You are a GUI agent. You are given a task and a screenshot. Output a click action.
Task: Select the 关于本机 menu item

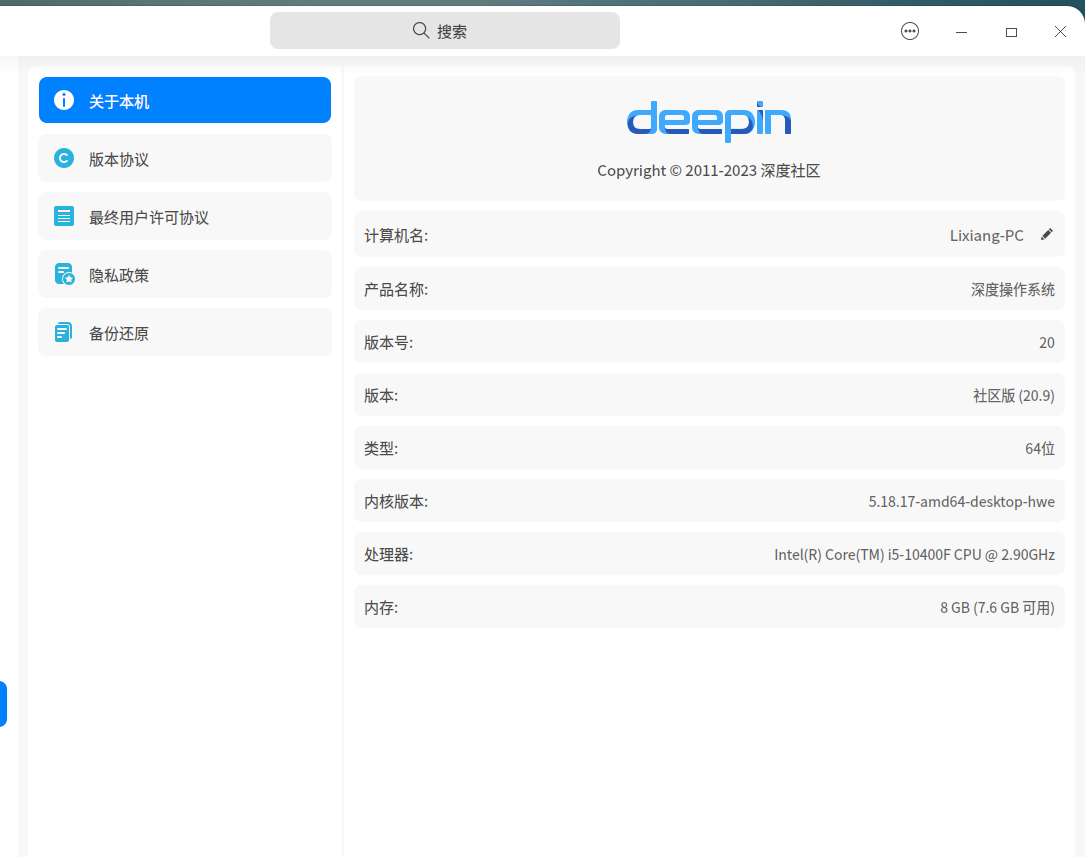pyautogui.click(x=185, y=100)
